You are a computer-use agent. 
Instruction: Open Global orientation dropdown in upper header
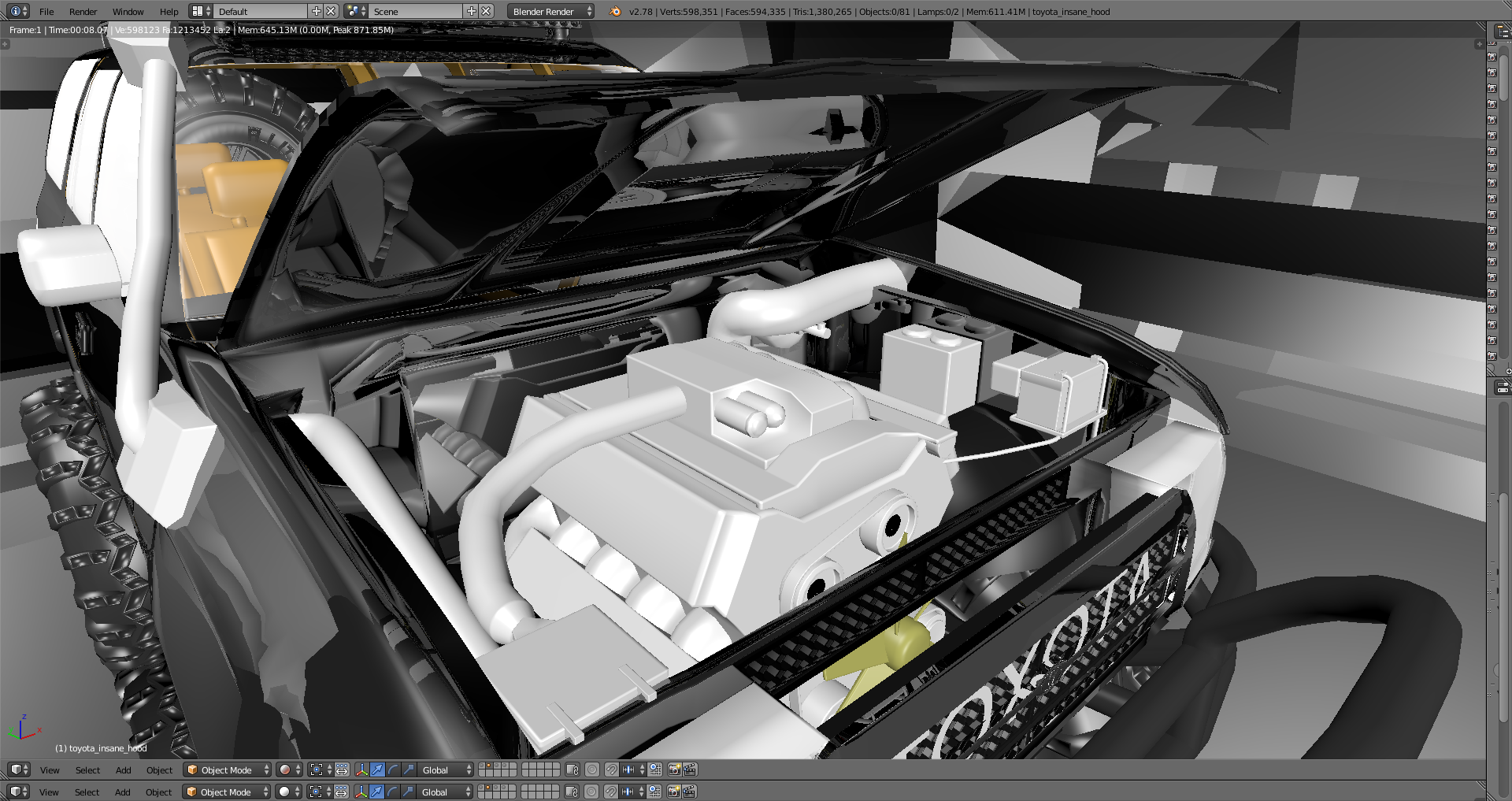tap(445, 769)
